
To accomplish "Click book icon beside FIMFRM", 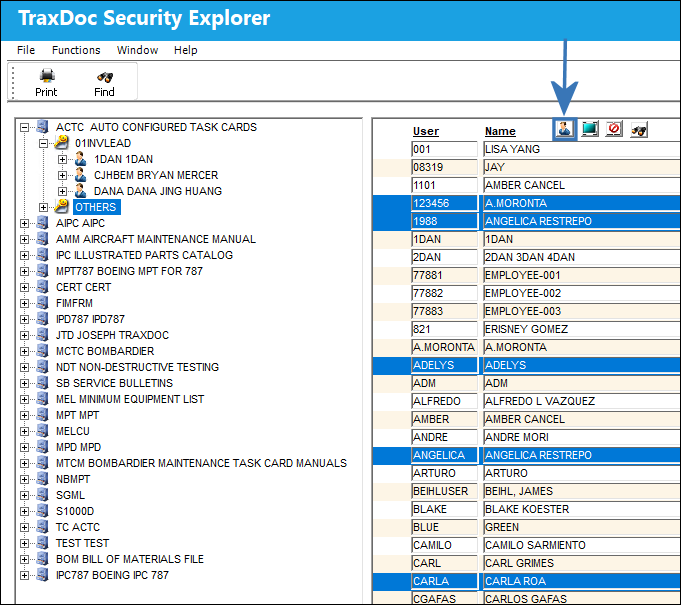I will click(x=42, y=303).
